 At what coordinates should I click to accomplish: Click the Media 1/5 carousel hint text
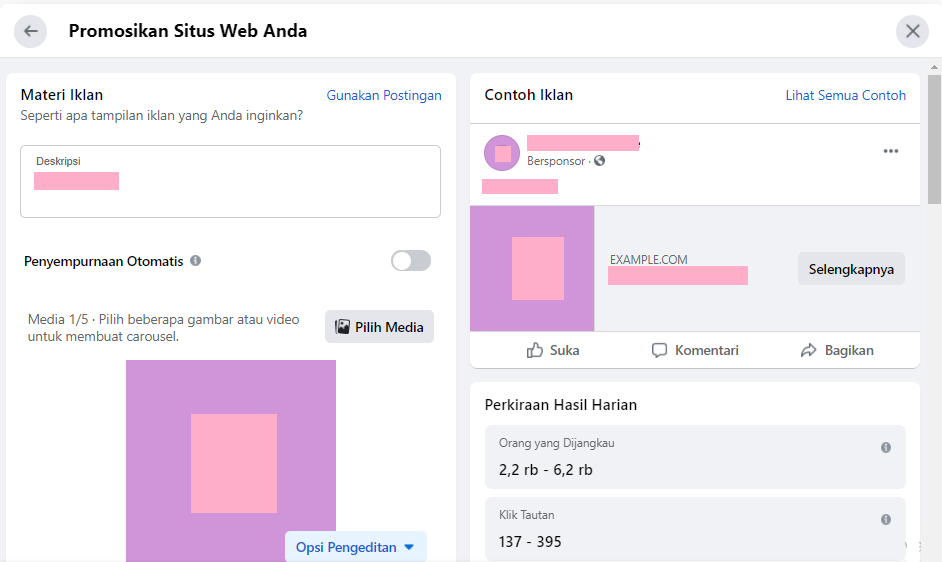pos(163,328)
